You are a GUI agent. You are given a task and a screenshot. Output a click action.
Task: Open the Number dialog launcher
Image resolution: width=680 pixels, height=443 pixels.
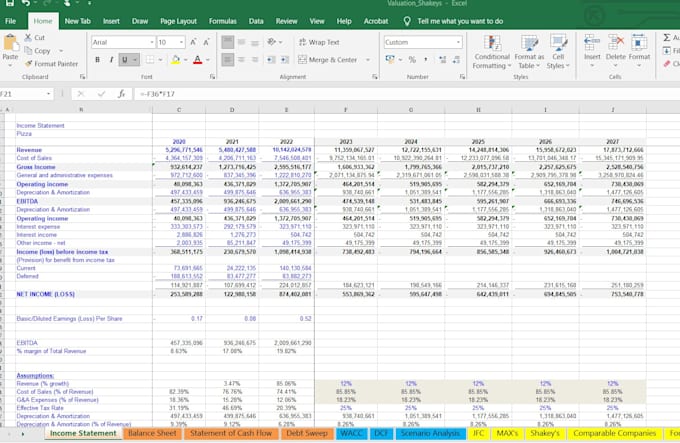pyautogui.click(x=462, y=77)
